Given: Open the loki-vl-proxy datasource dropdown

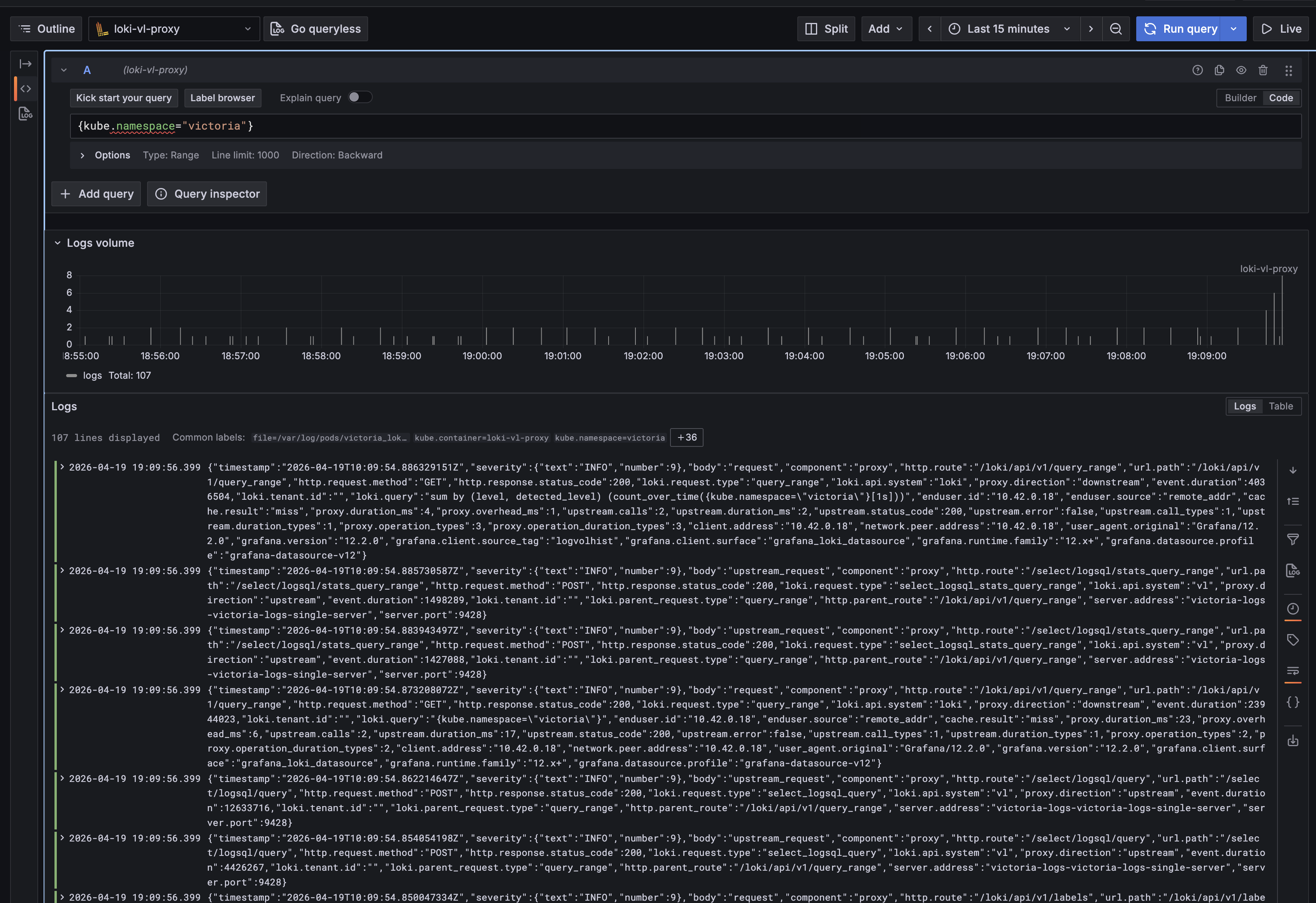Looking at the screenshot, I should point(174,29).
